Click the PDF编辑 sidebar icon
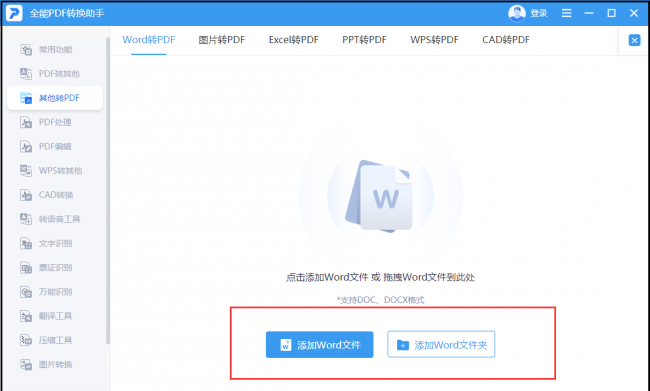The height and width of the screenshot is (391, 650). (x=26, y=146)
